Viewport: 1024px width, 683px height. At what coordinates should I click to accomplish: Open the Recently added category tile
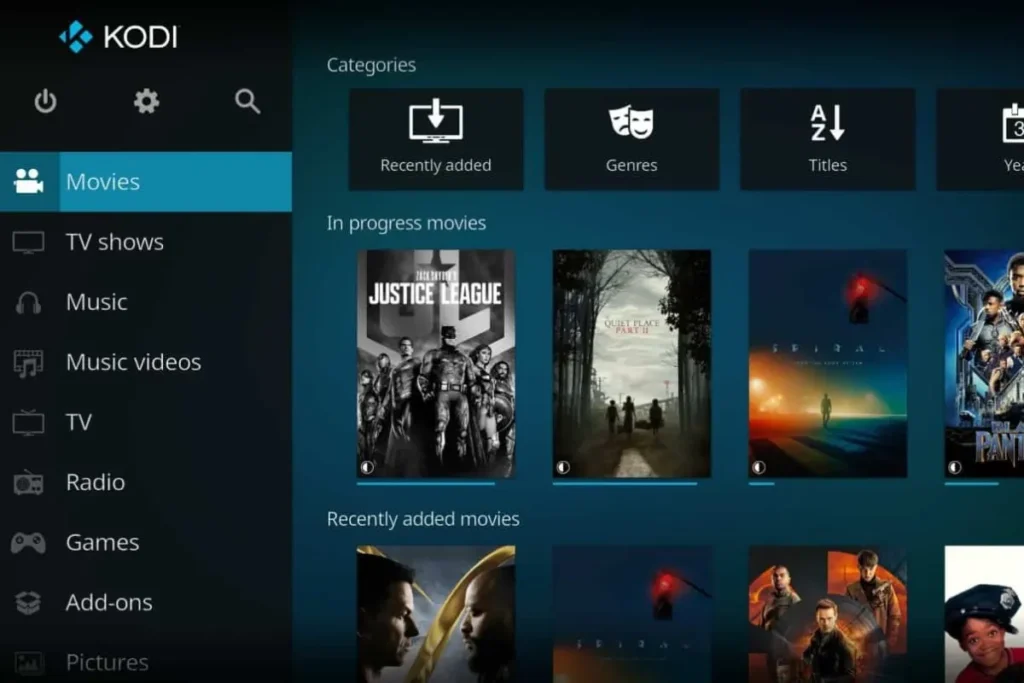tap(436, 139)
